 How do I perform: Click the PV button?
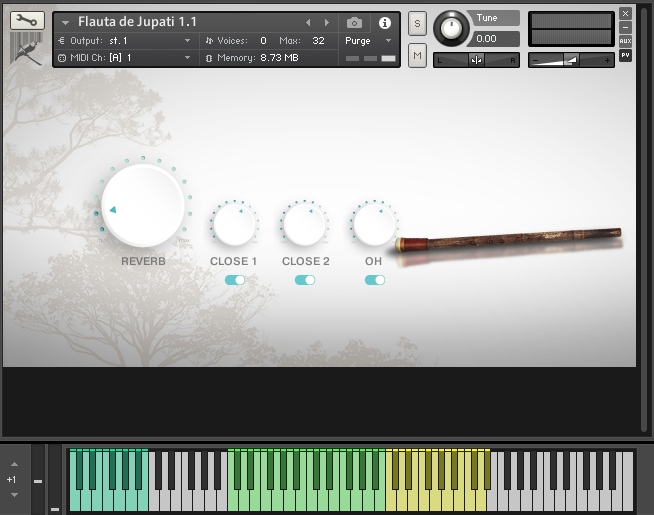click(x=625, y=55)
